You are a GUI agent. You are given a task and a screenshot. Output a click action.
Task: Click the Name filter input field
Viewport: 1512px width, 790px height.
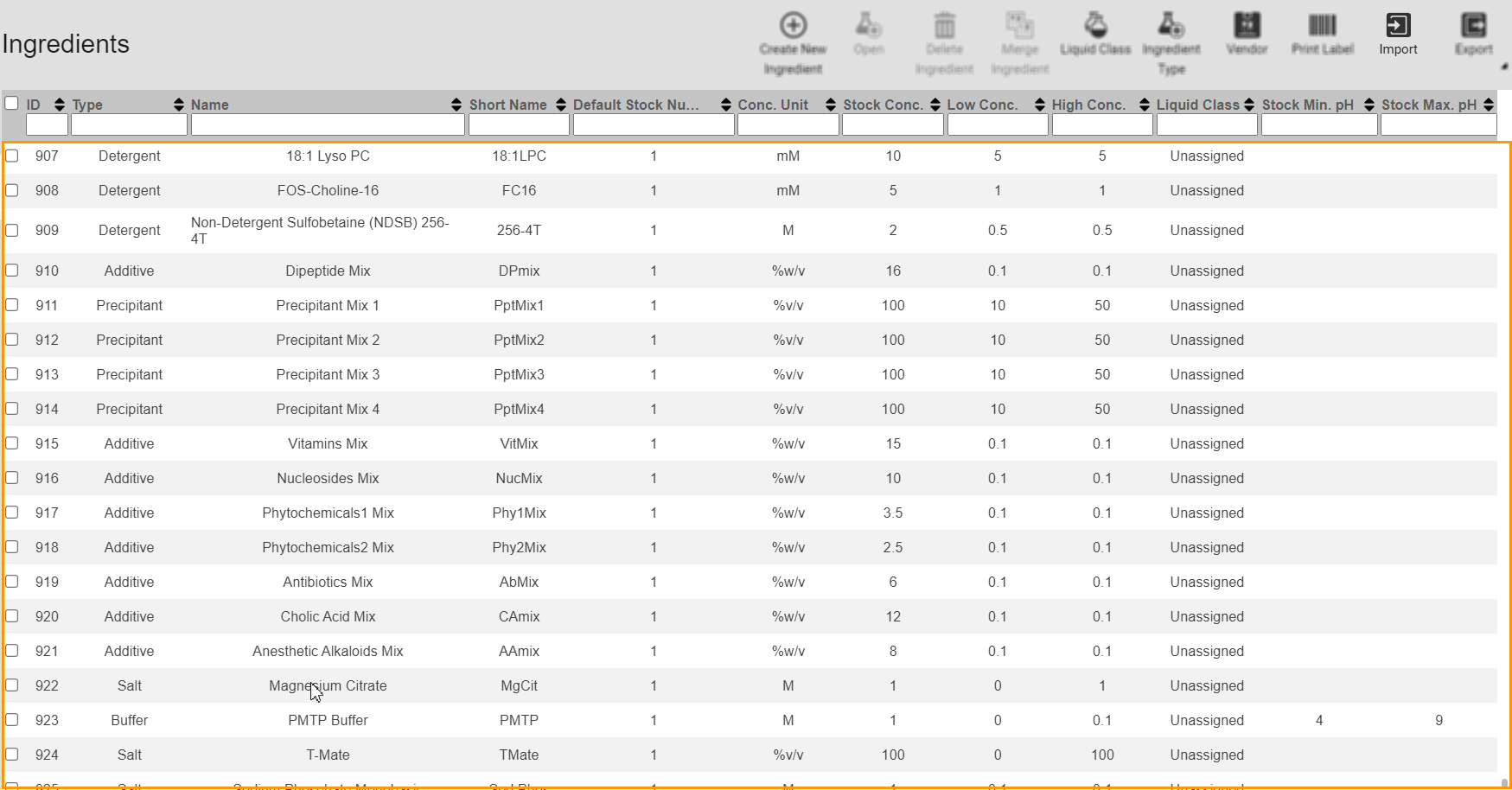(x=328, y=125)
